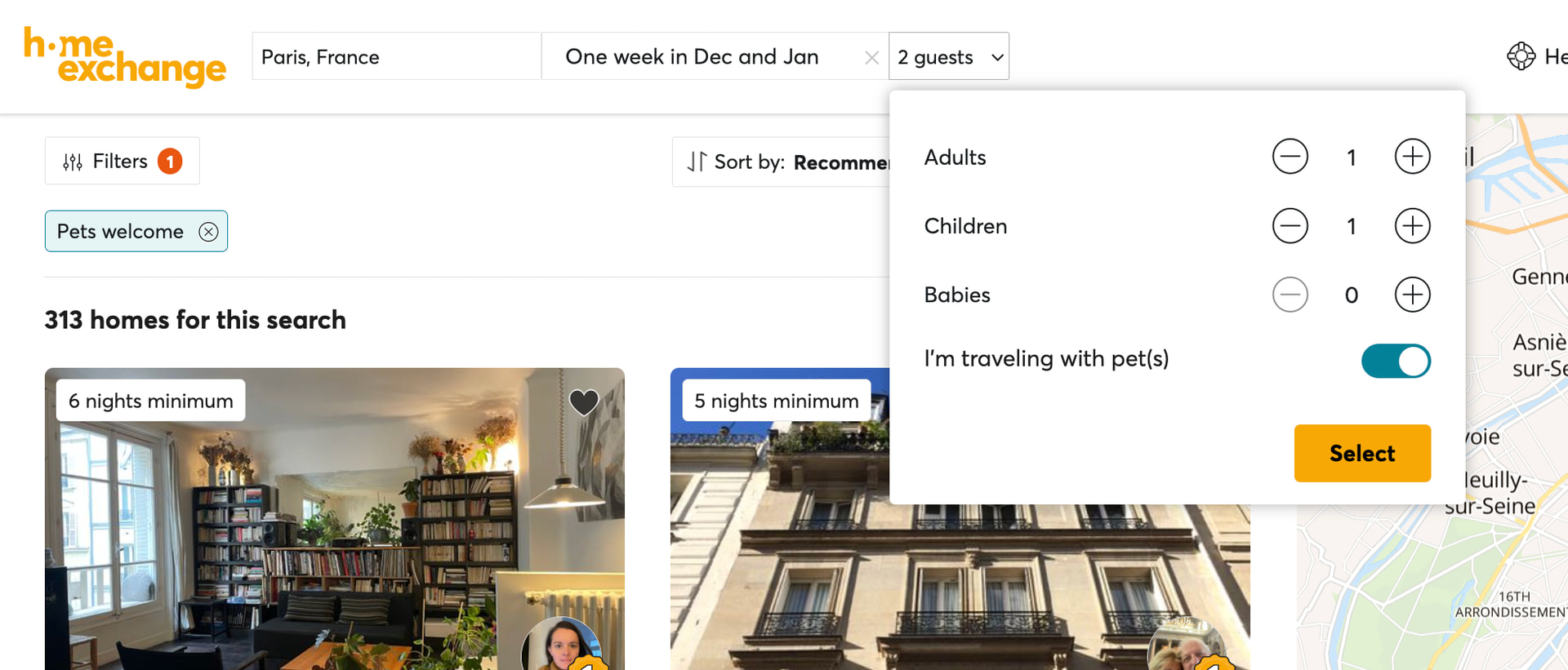Favorite the 6 nights minimum home
Screen dimensions: 1568x670
point(583,402)
